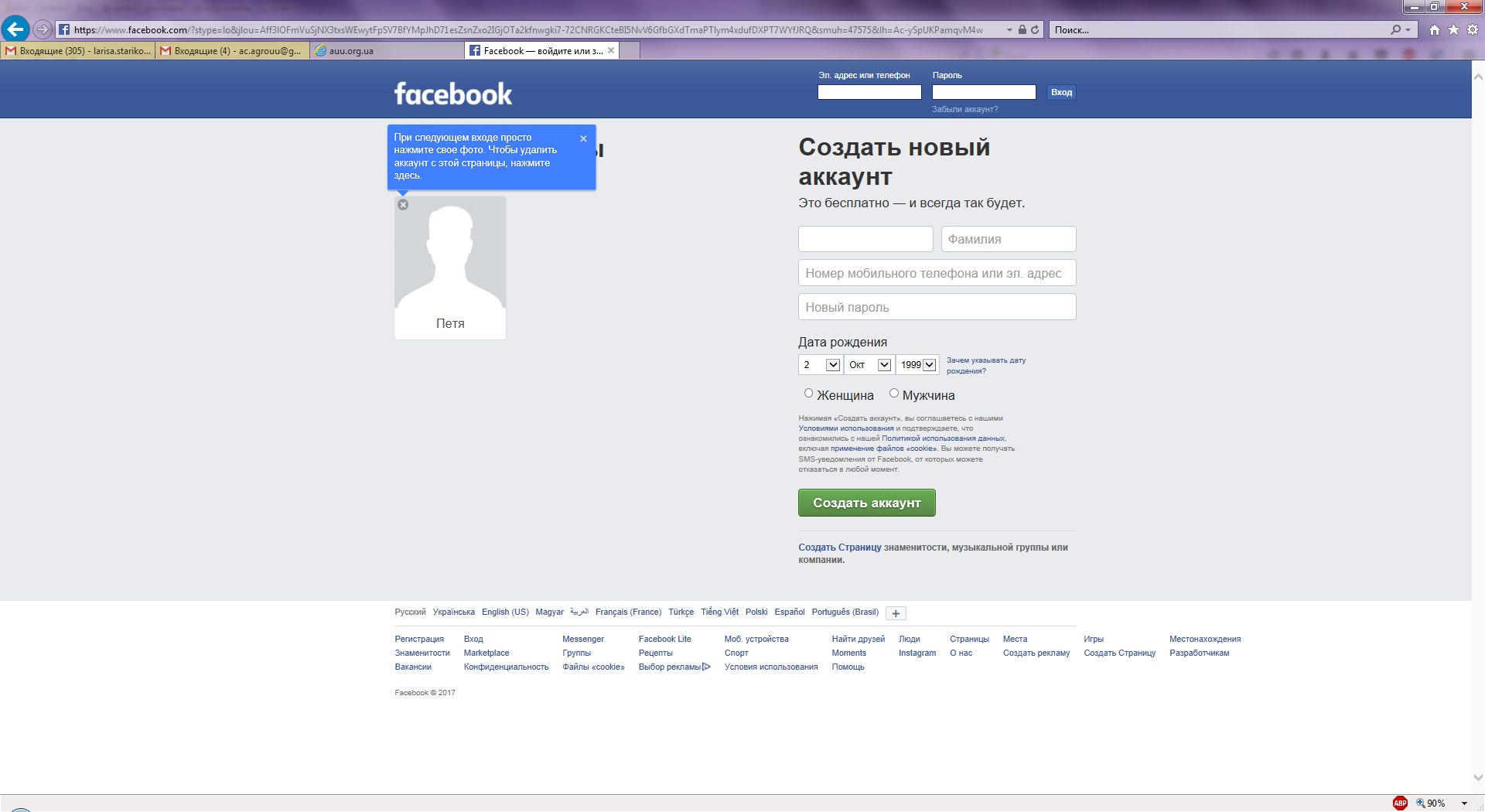Viewport: 1485px width, 812px height.
Task: Open a new blank browser tab
Action: [630, 50]
